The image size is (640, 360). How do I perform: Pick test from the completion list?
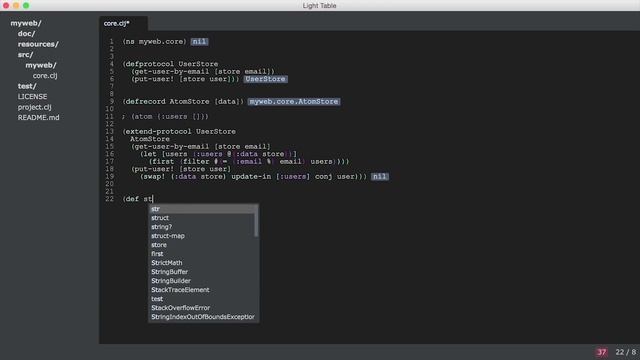click(x=203, y=299)
